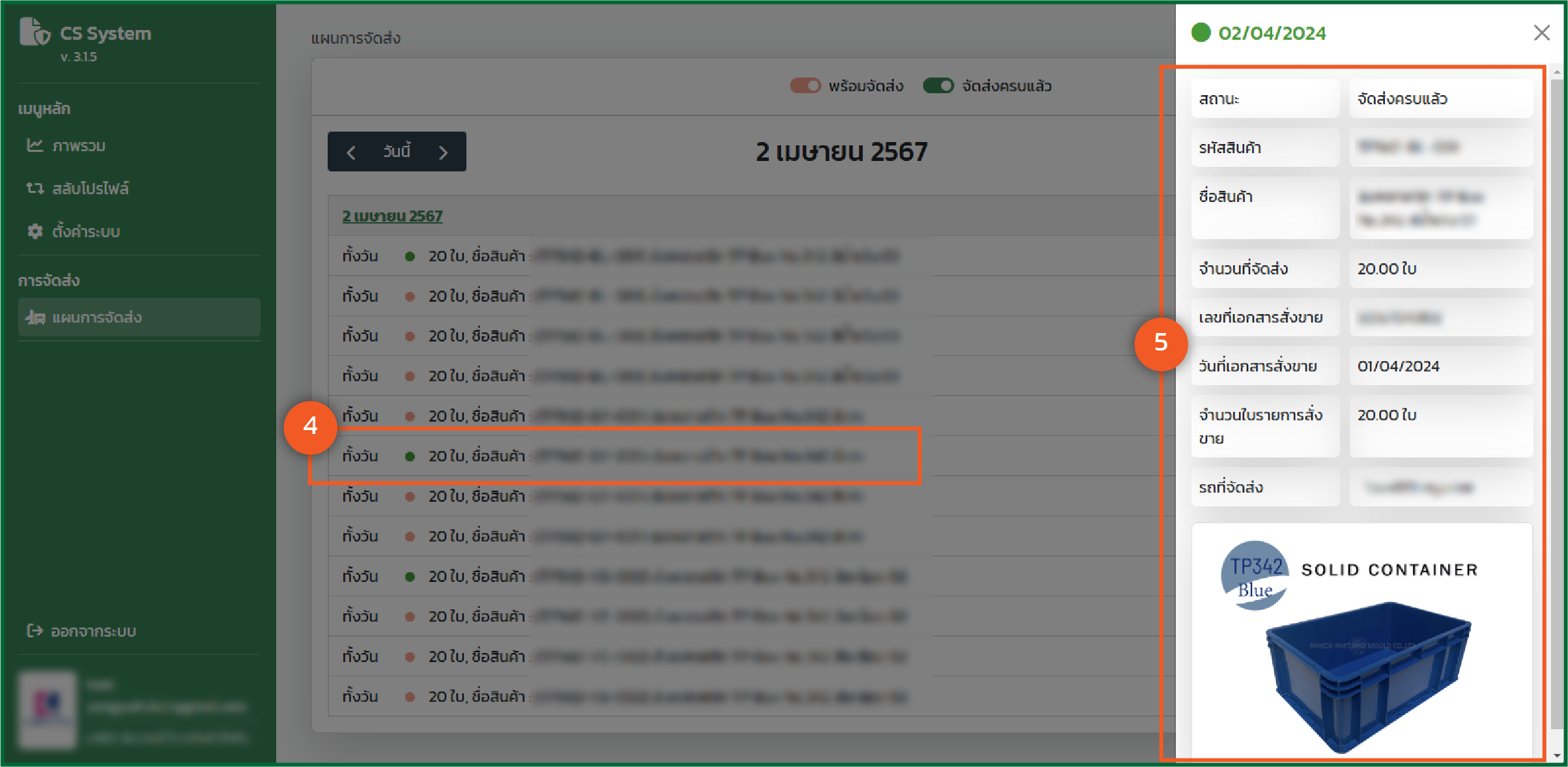Go to previous day with left chevron
This screenshot has width=1568, height=767.
coord(351,152)
